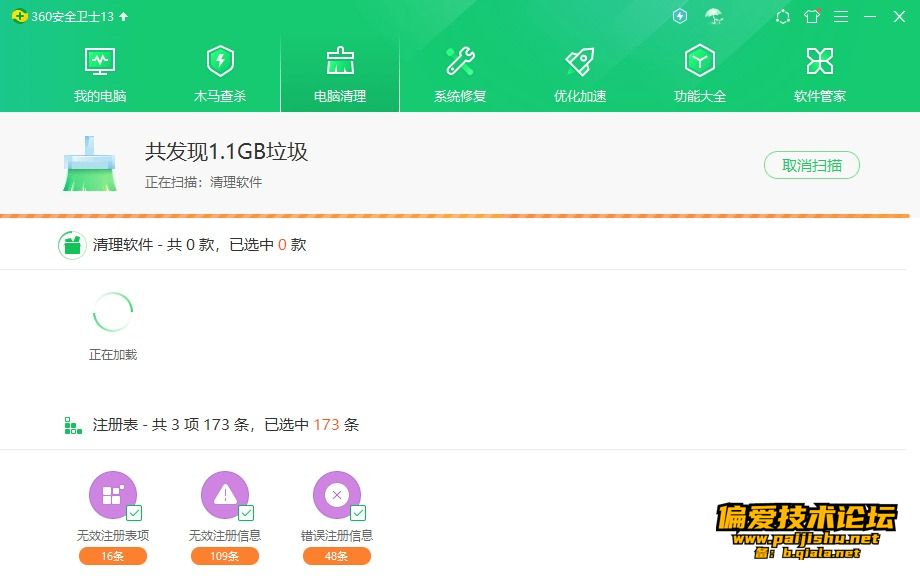
Task: Open the skin (shirt) icon
Action: pyautogui.click(x=812, y=16)
